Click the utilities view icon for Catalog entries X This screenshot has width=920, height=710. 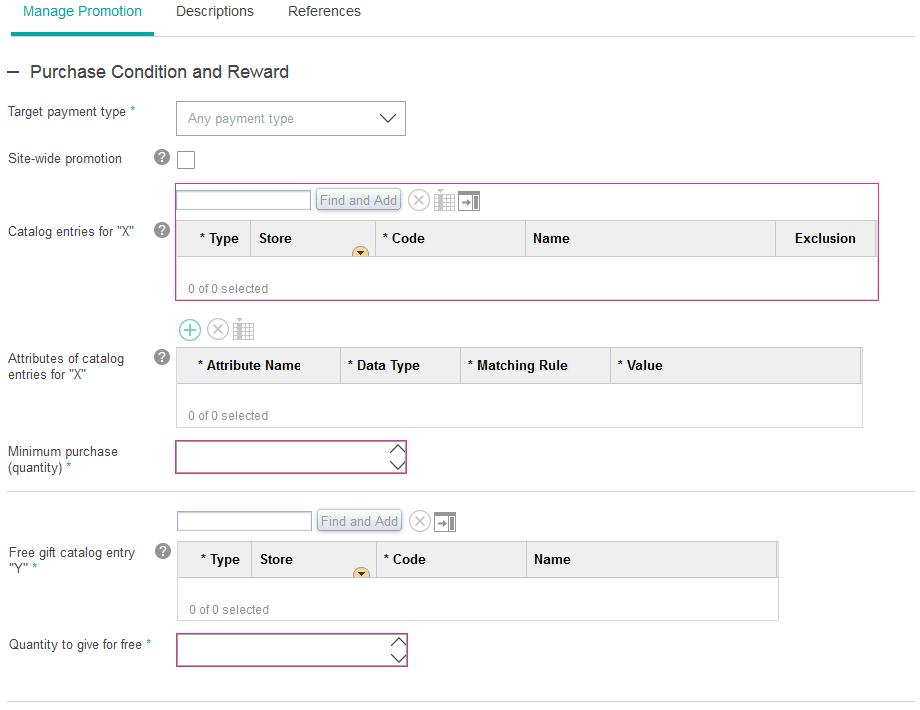[x=469, y=201]
